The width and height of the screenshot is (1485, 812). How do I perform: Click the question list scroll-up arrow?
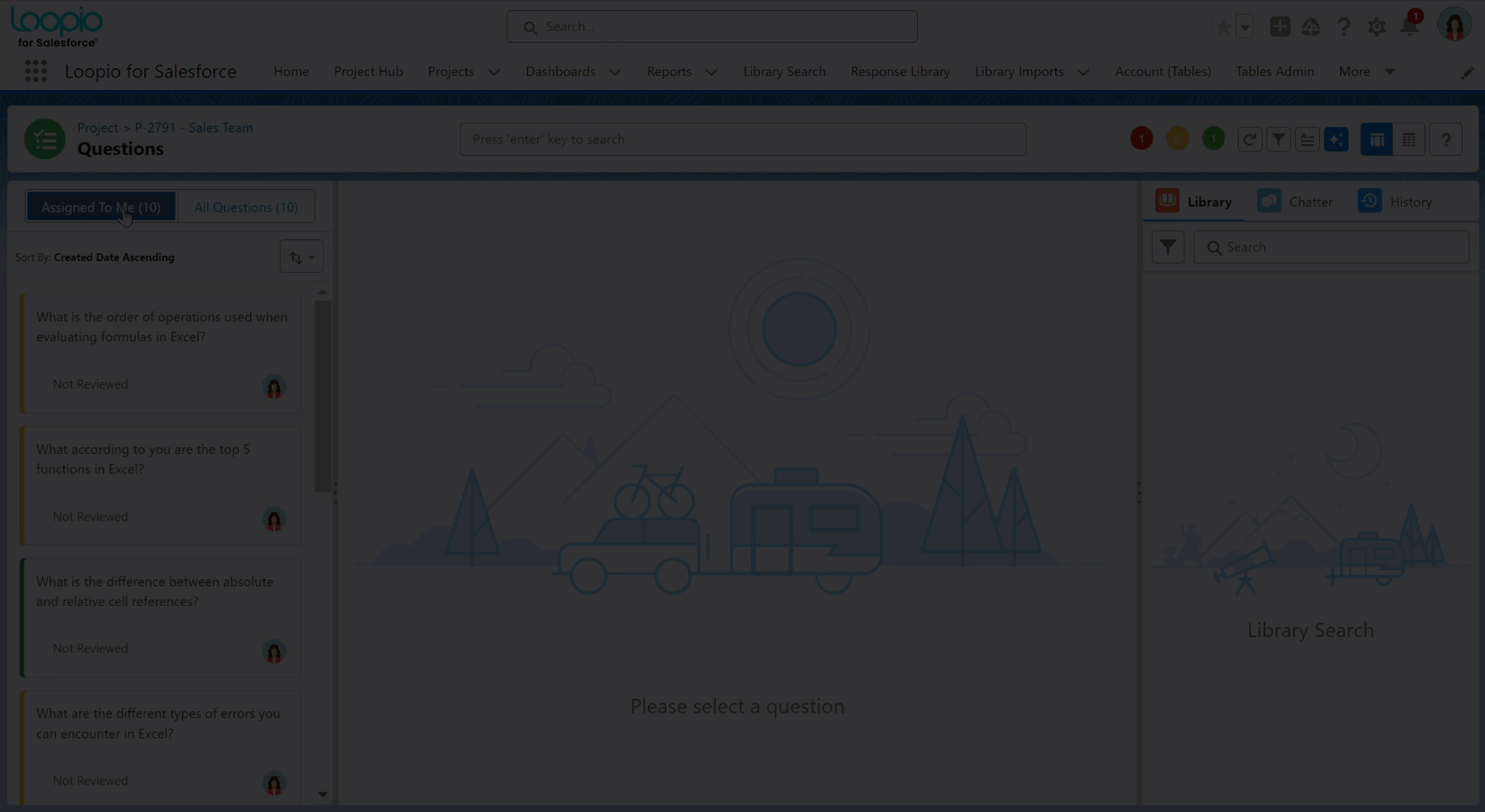pyautogui.click(x=322, y=291)
